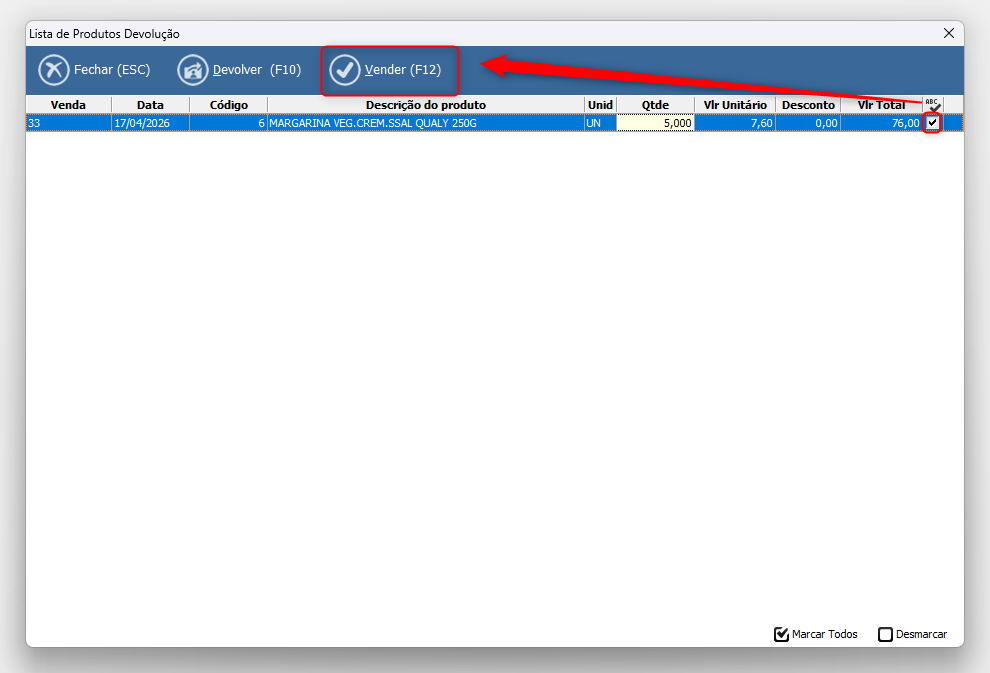Select the unit value cell 7,60
The width and height of the screenshot is (990, 673).
coord(735,122)
